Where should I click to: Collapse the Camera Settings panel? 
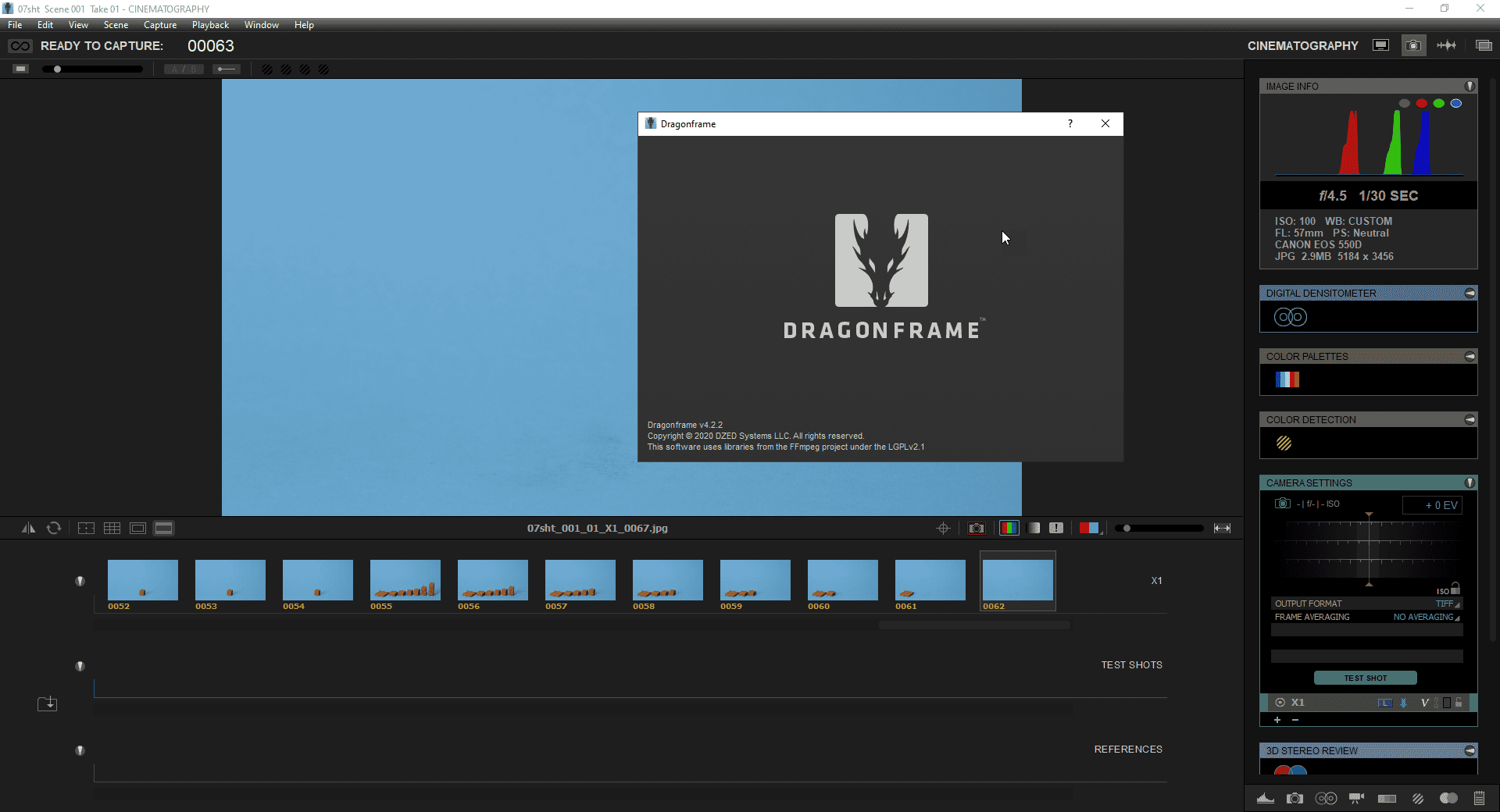coord(1470,483)
